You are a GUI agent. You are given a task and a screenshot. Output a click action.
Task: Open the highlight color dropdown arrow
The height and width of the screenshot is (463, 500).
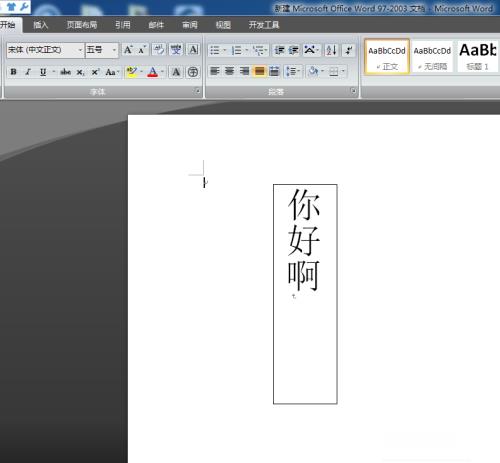point(141,72)
